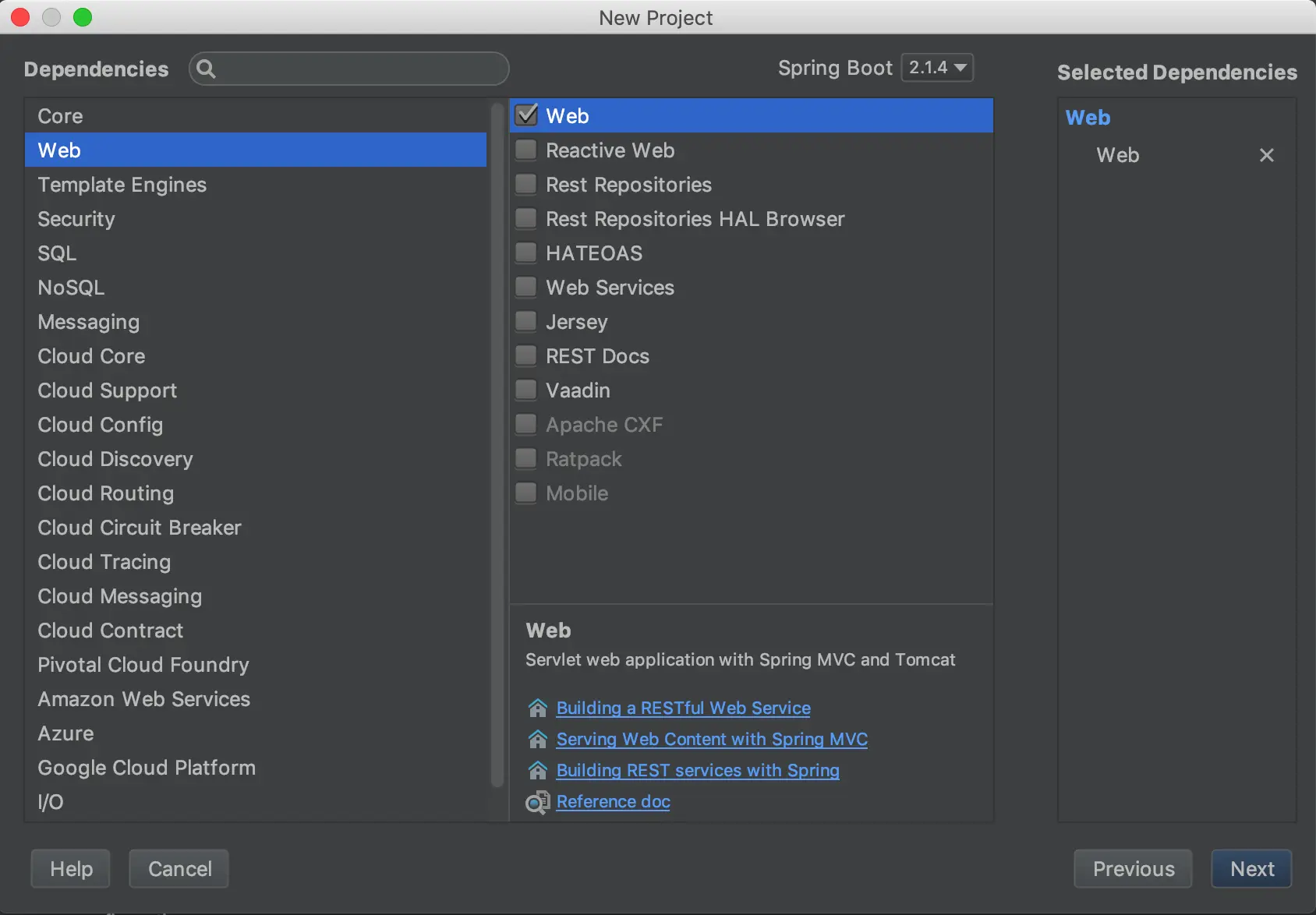Choose the Cloud Discovery category
Viewport: 1316px width, 915px height.
(256, 458)
